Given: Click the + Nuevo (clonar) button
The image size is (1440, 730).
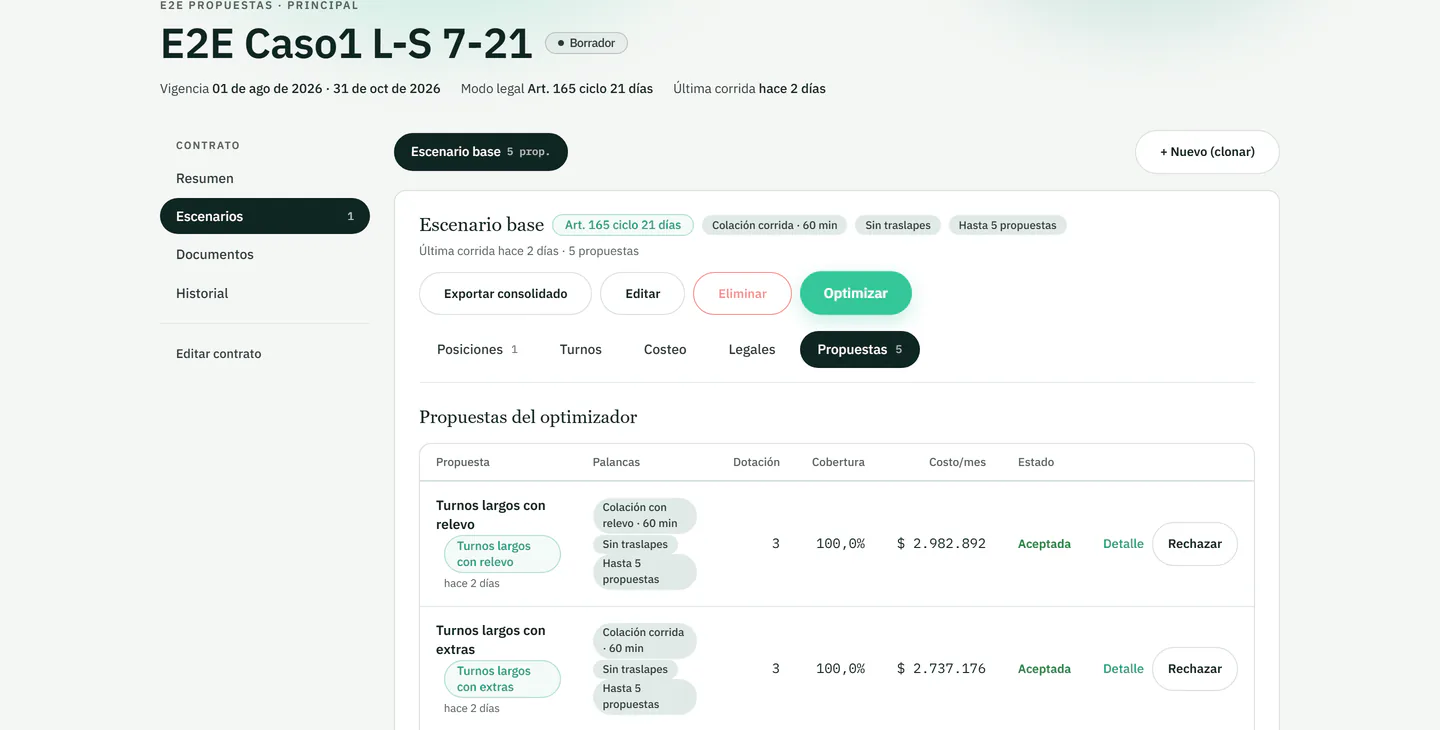Looking at the screenshot, I should tap(1207, 152).
